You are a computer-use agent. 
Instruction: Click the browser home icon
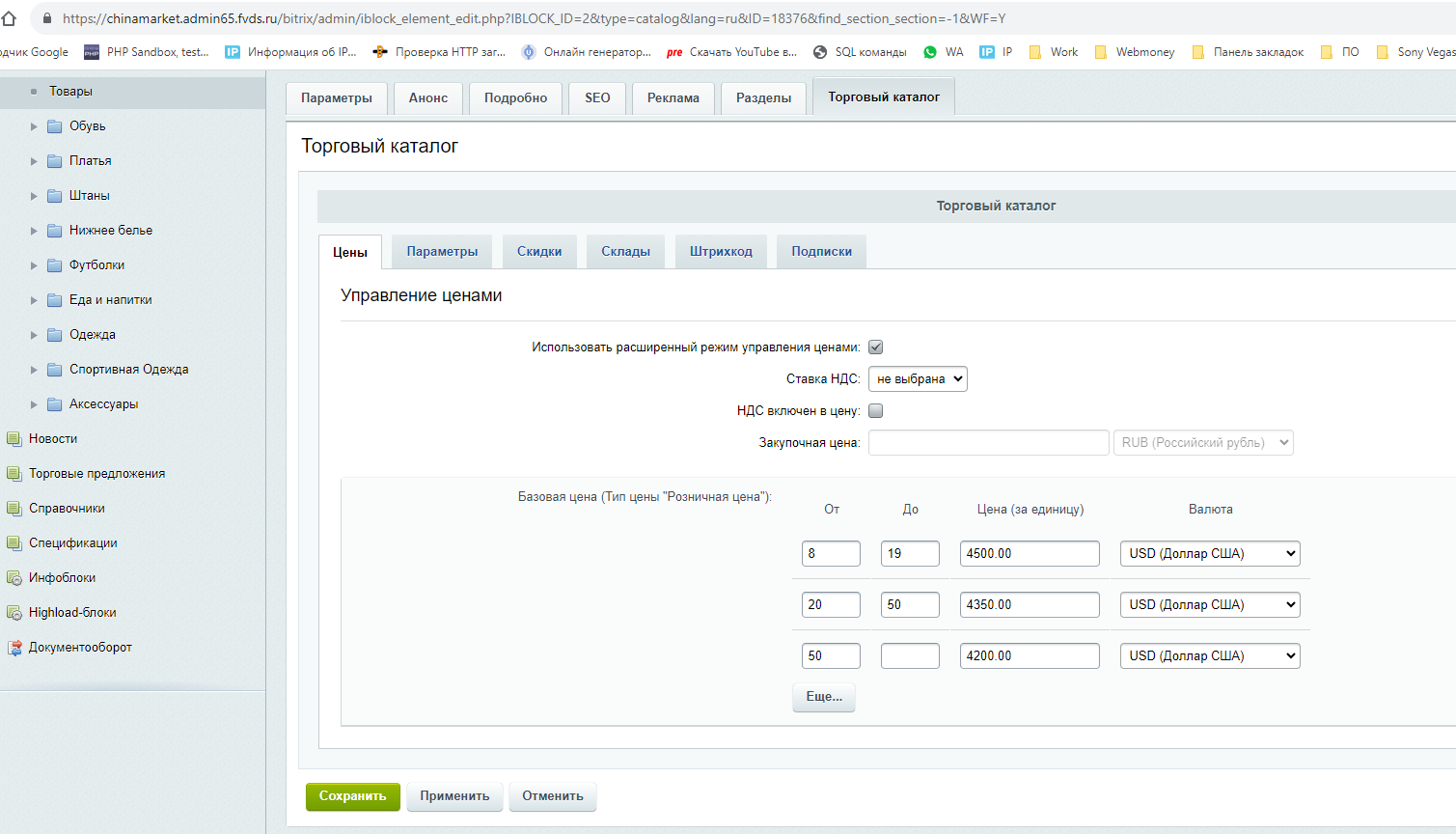click(x=10, y=18)
